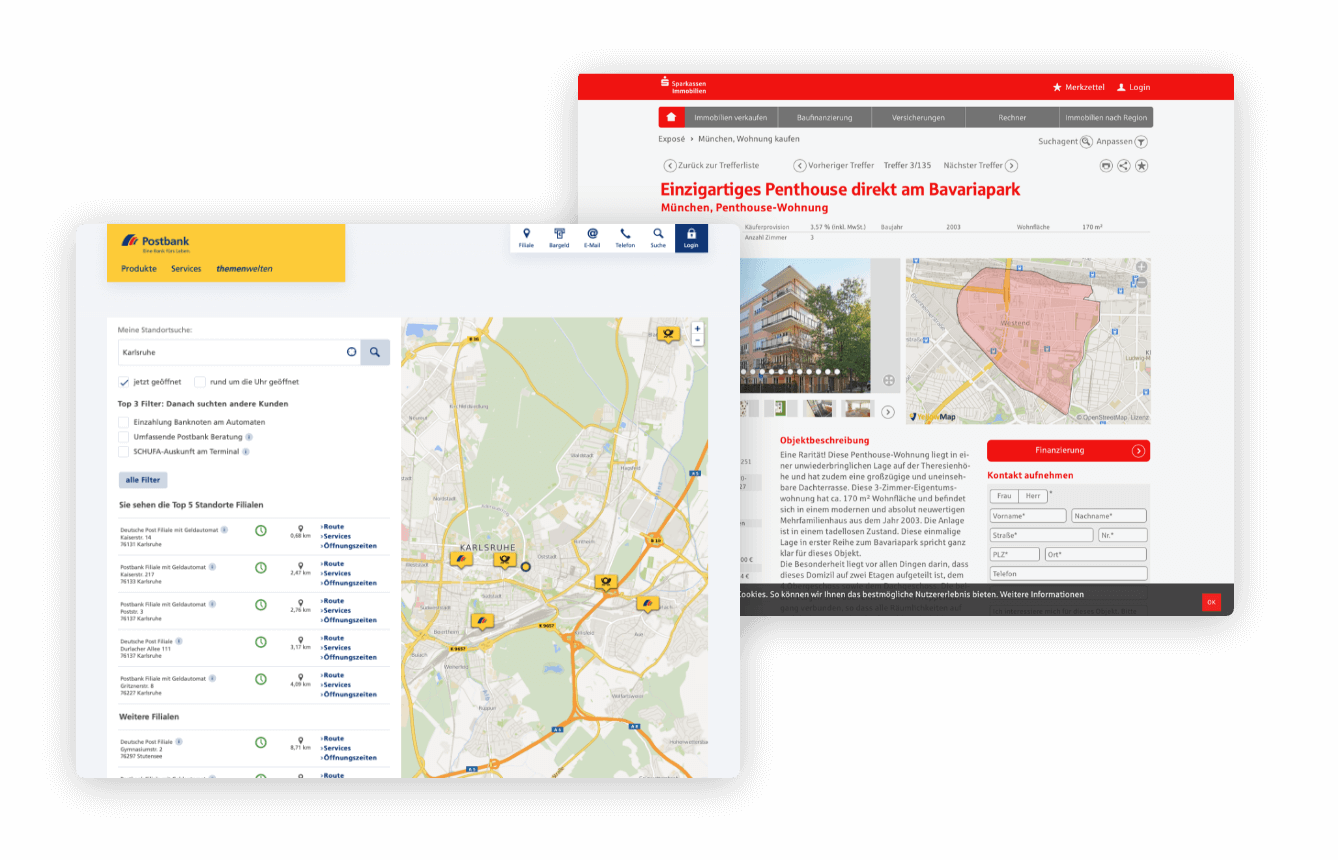The image size is (1338, 860).
Task: Click the Sparkassen Login user icon
Action: pos(1122,88)
